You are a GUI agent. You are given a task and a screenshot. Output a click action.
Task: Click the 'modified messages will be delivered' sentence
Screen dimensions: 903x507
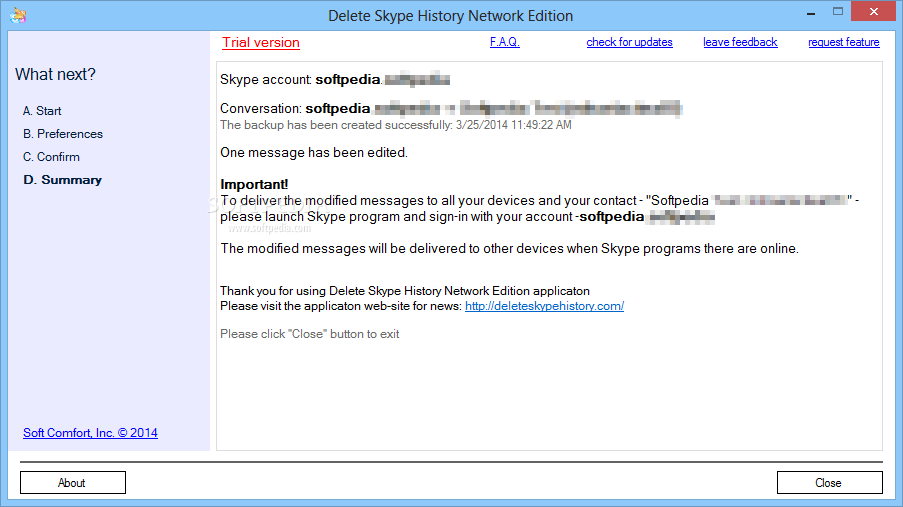tap(510, 248)
